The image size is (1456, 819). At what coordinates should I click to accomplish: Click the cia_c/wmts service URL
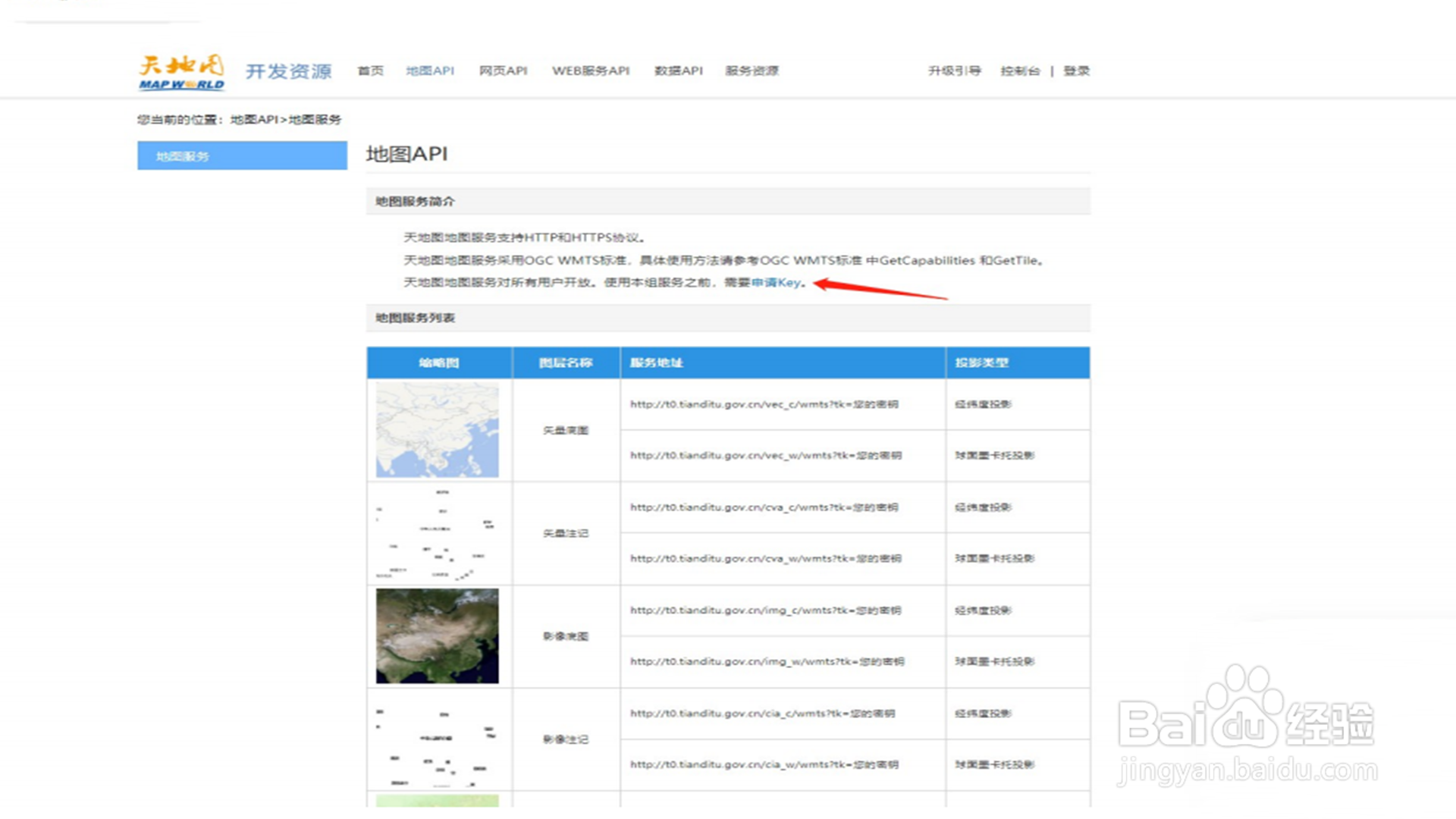(x=763, y=714)
